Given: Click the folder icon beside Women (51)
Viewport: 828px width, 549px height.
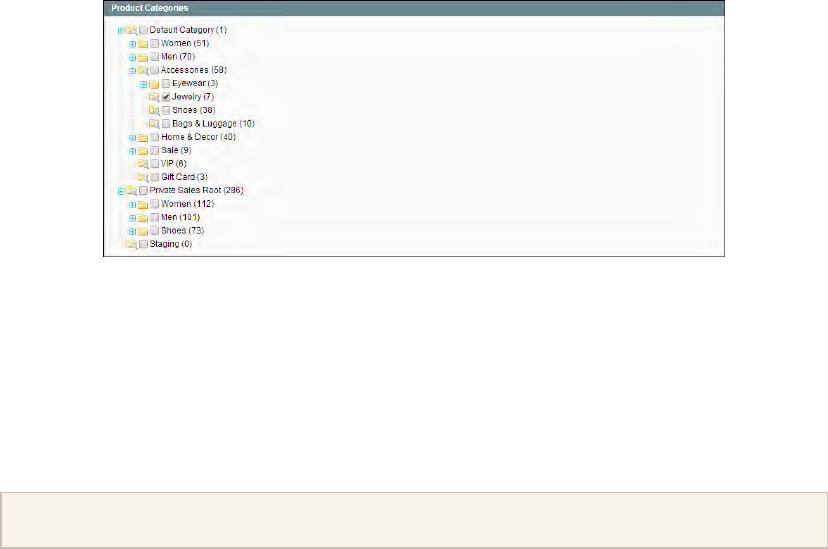Looking at the screenshot, I should 143,44.
